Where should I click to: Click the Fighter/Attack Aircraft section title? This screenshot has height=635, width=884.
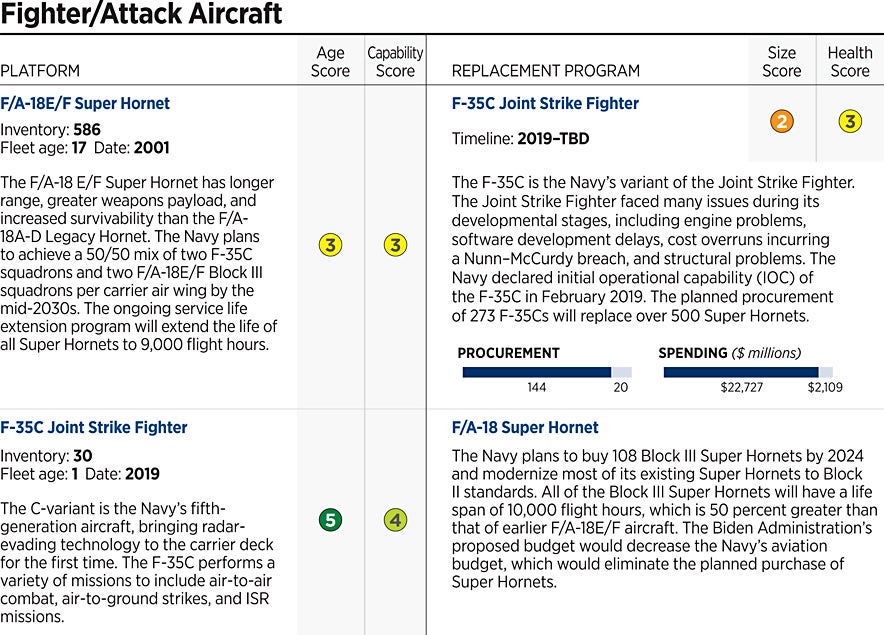point(141,15)
